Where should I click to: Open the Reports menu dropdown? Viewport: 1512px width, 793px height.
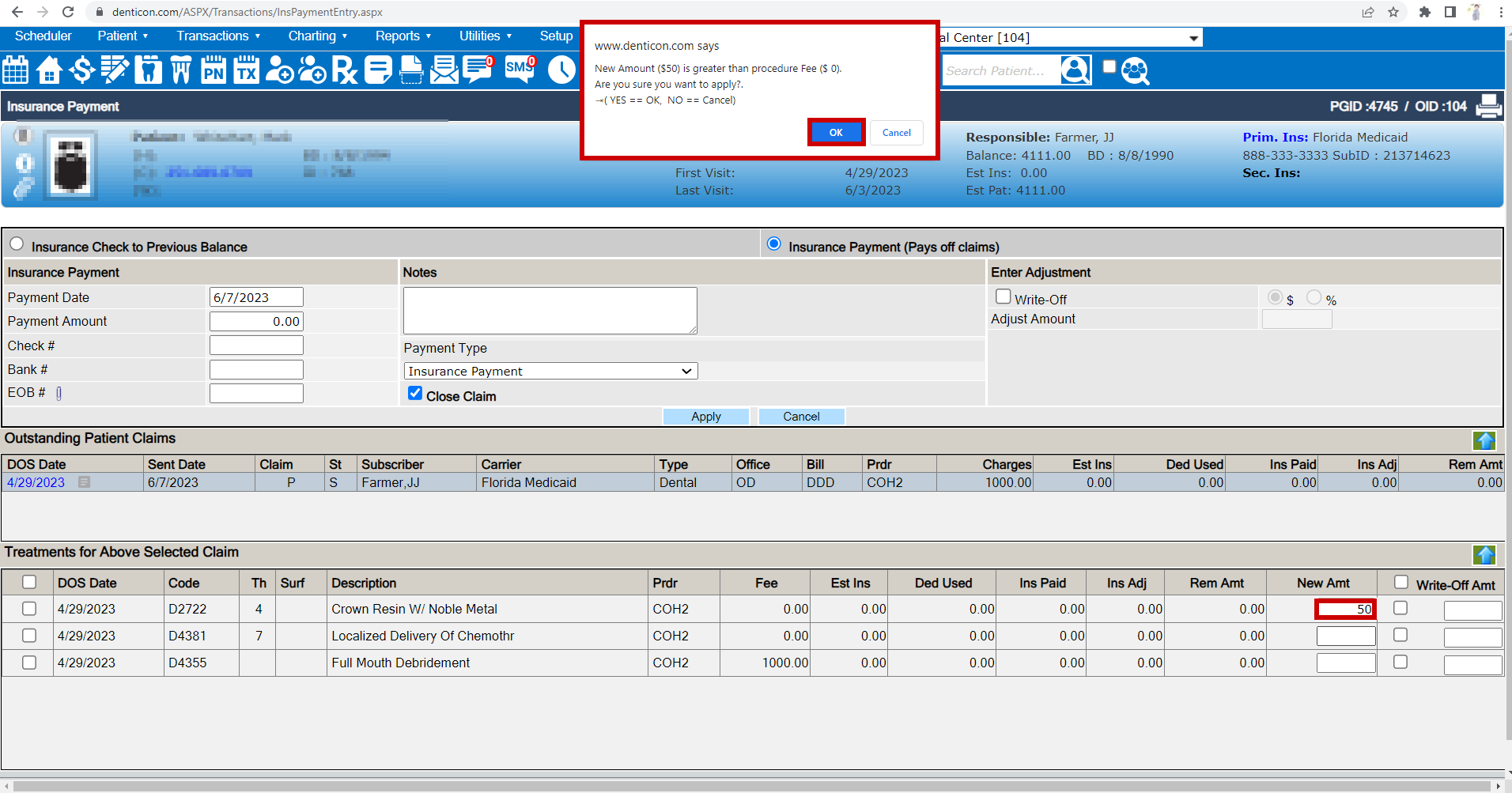pos(403,36)
